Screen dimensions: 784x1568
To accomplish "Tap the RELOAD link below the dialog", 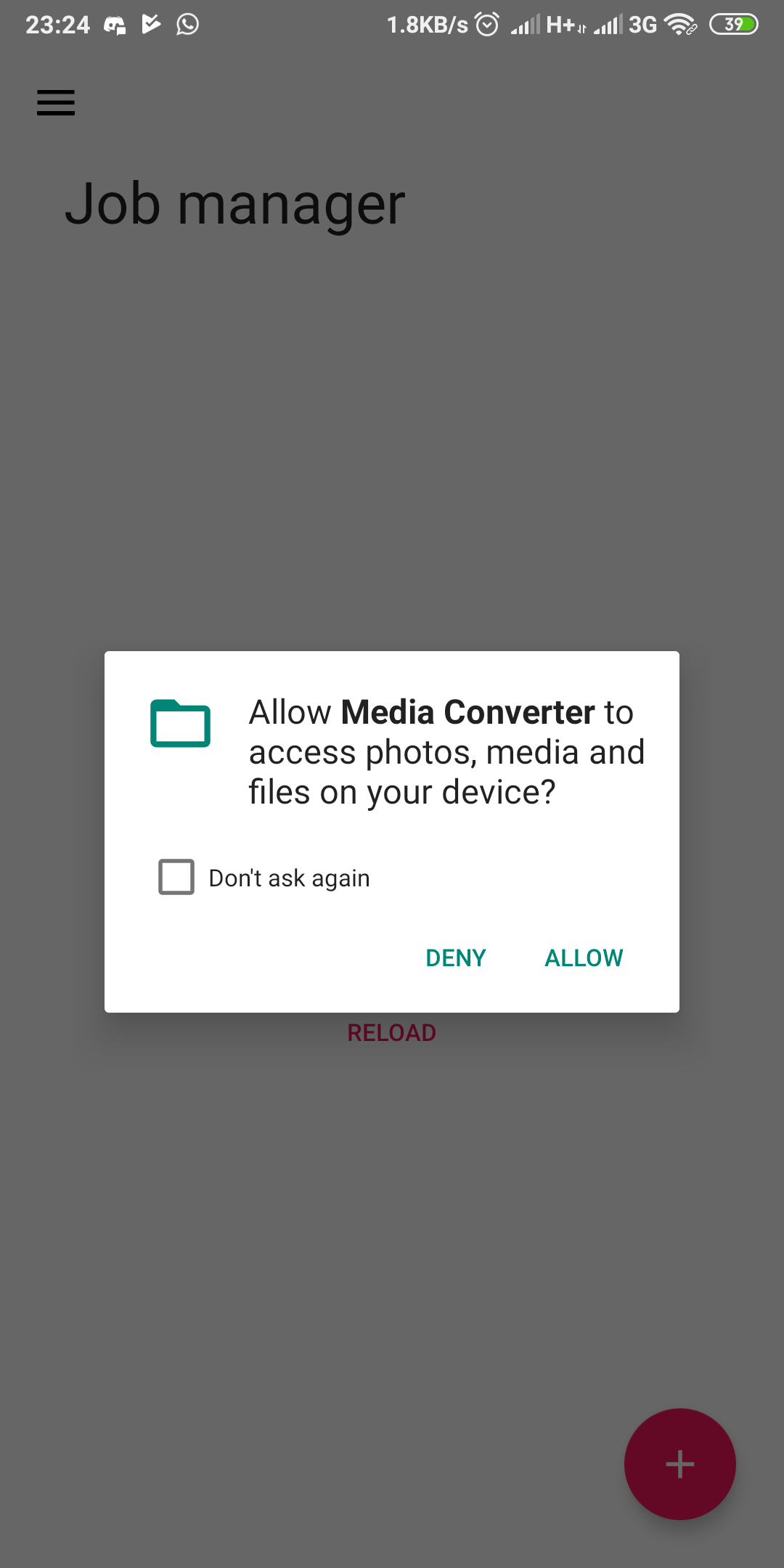I will pos(391,1032).
